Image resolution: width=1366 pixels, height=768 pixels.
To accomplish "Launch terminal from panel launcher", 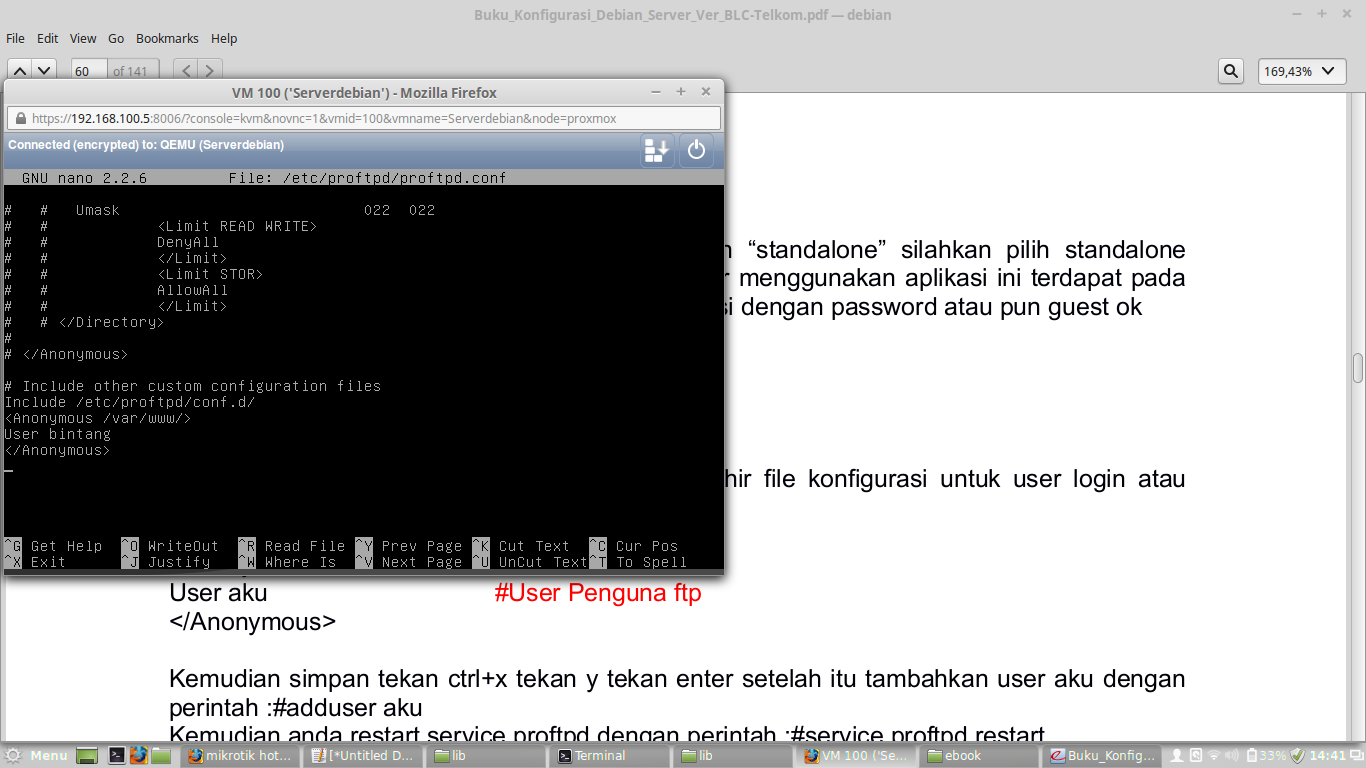I will tap(116, 756).
